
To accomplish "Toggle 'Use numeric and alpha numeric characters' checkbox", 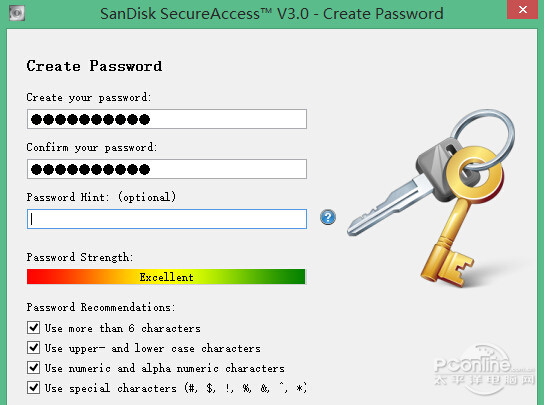I will coord(33,368).
